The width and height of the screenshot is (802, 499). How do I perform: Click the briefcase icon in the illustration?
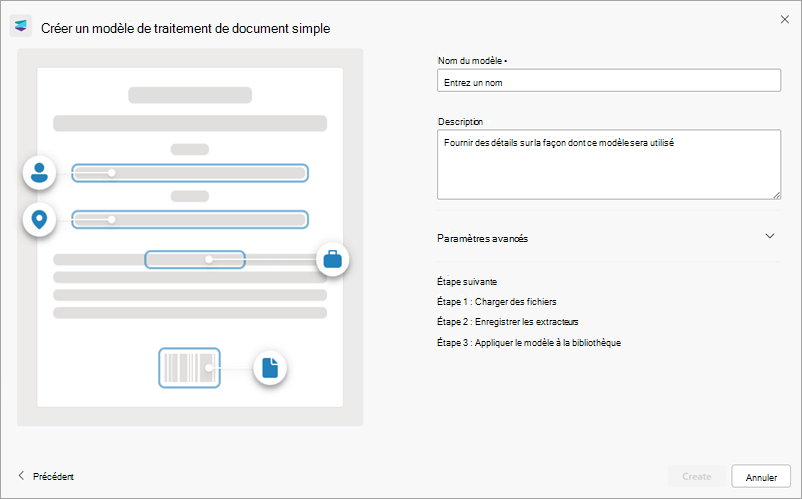[x=332, y=259]
